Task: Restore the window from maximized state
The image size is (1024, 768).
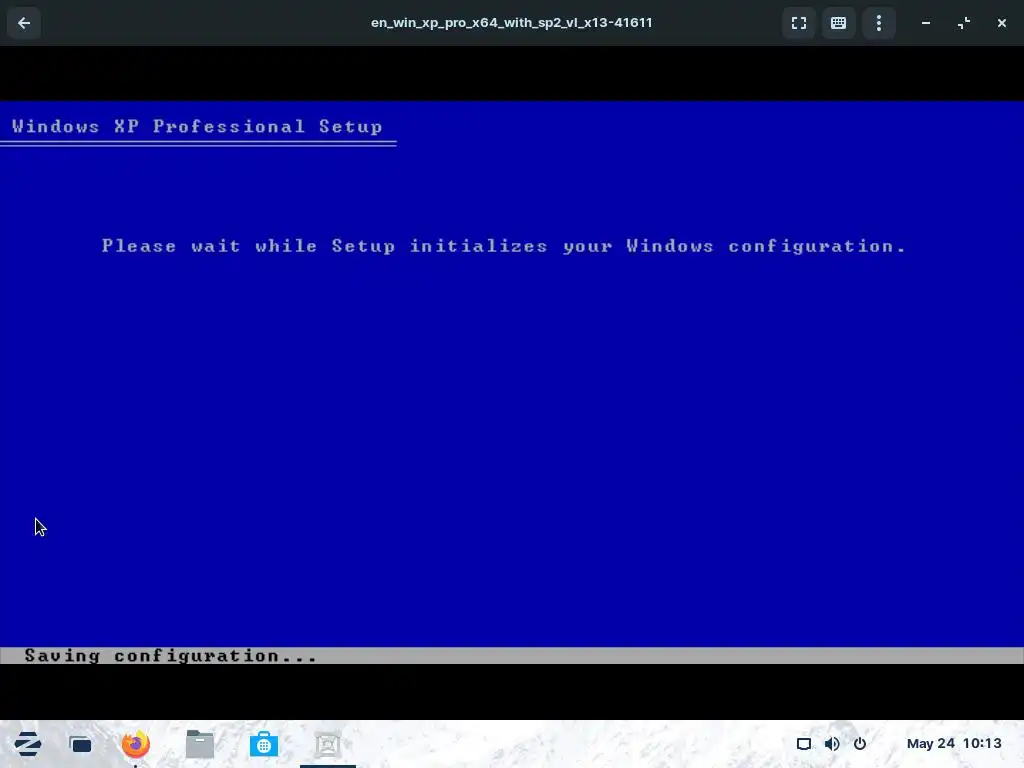Action: click(964, 23)
